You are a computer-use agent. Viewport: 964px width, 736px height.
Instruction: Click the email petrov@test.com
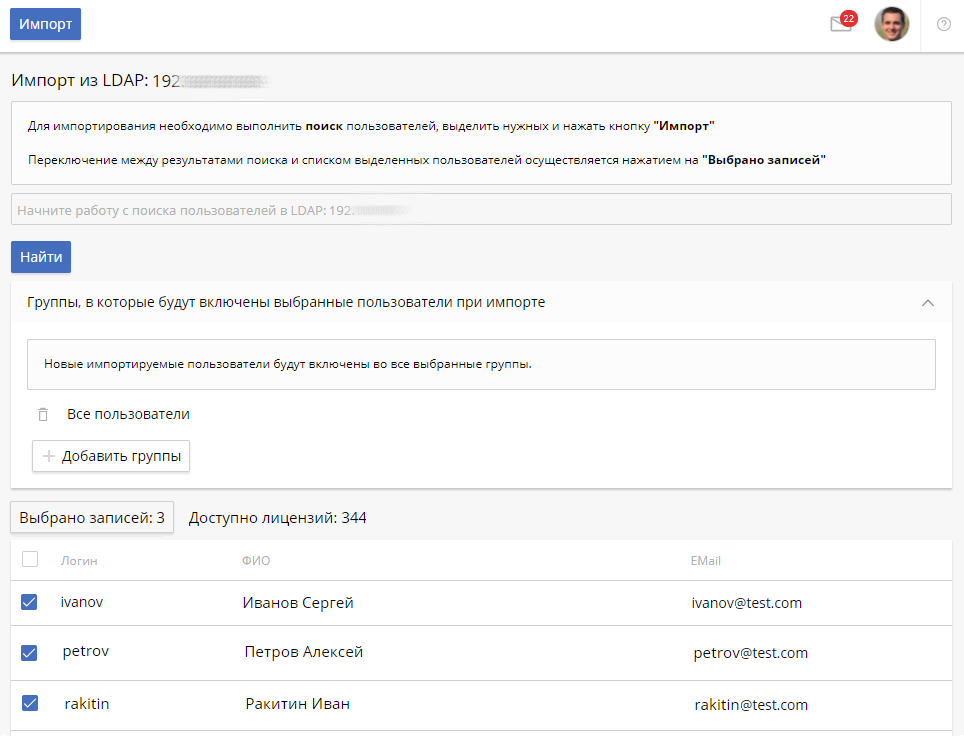coord(751,653)
